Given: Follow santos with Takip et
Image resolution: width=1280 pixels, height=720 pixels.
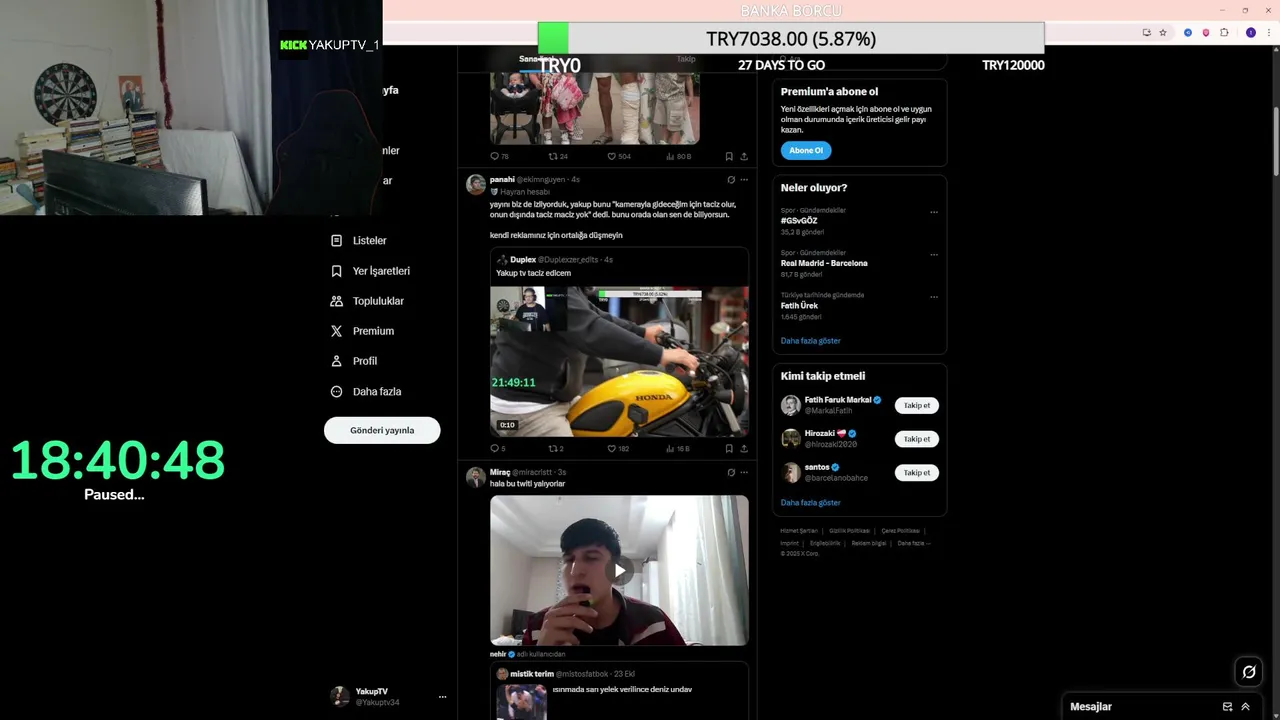Looking at the screenshot, I should 917,472.
